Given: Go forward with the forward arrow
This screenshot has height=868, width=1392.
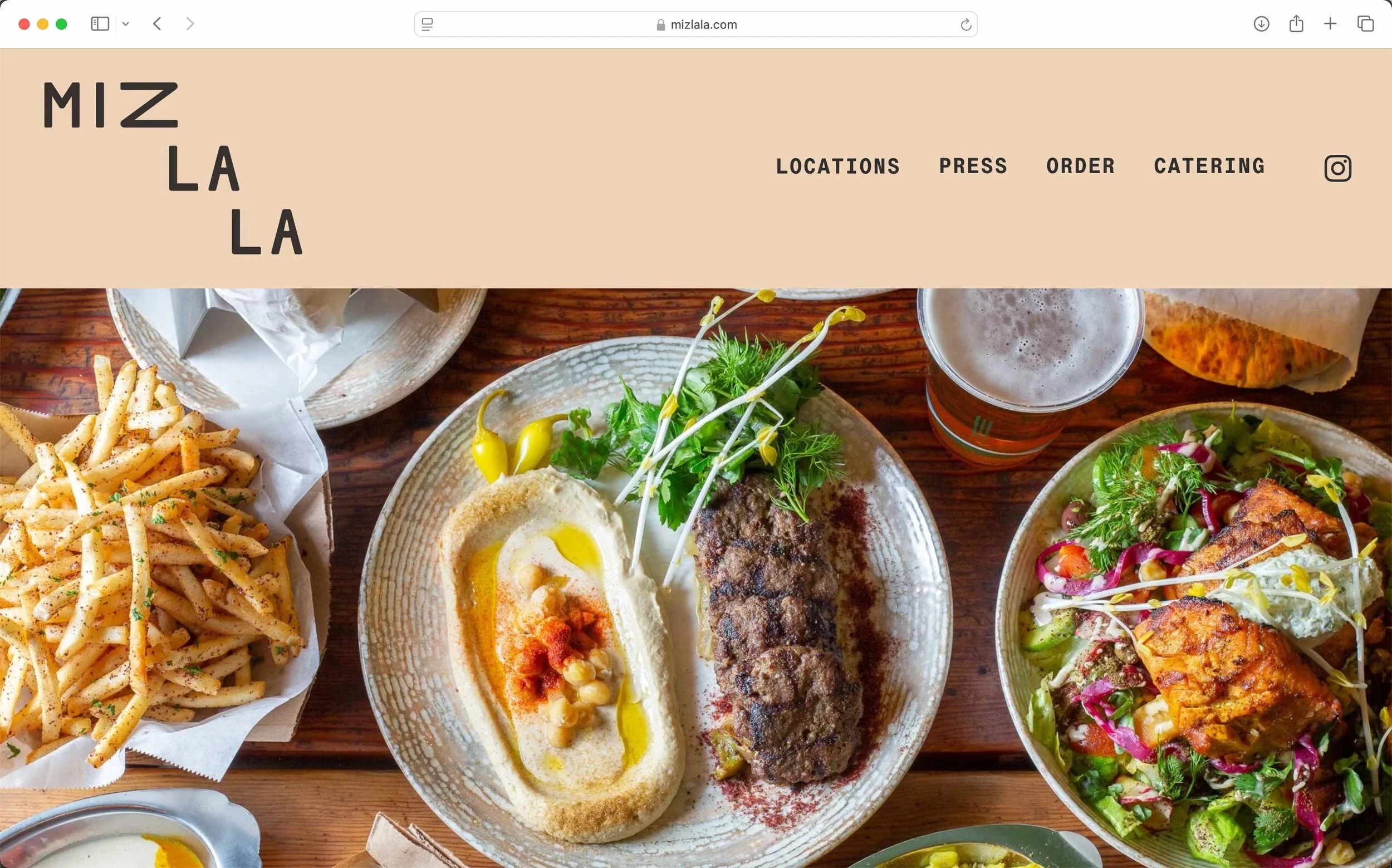Looking at the screenshot, I should tap(190, 24).
